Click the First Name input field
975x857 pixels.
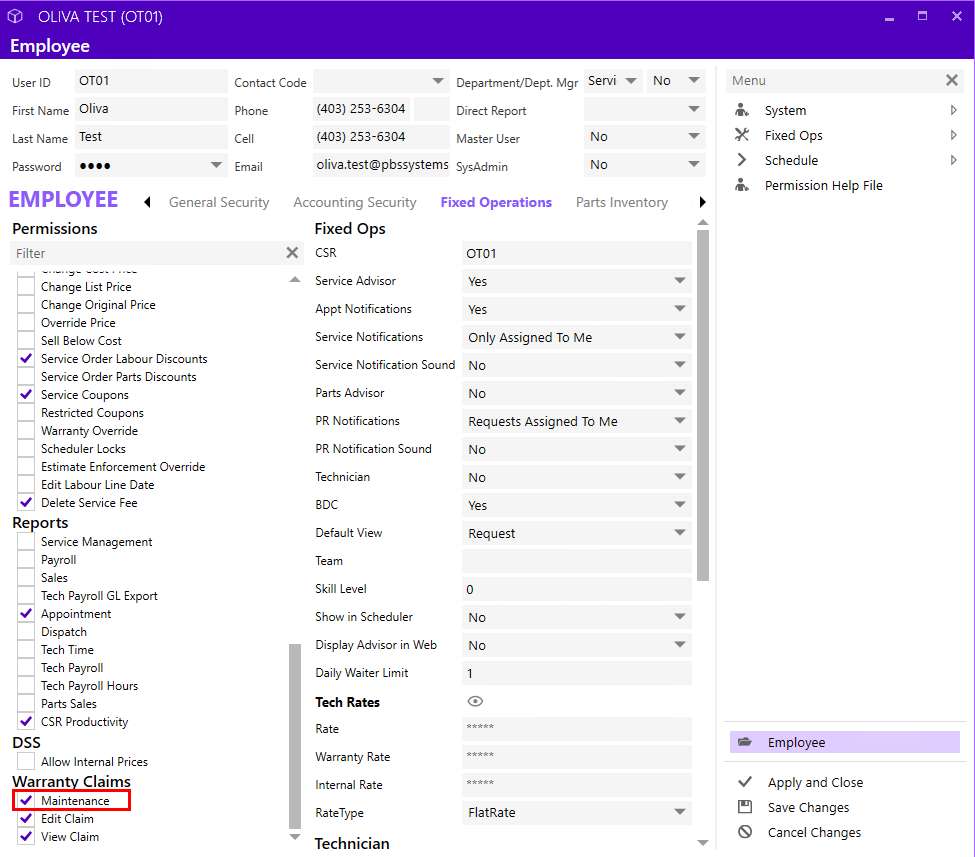151,109
